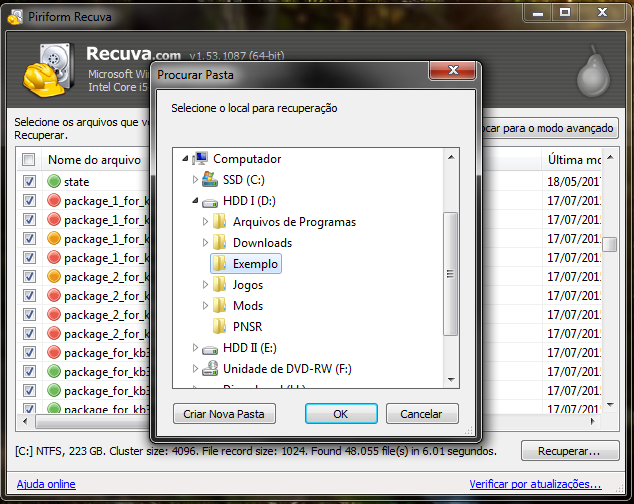
Task: Click the Recuva list horizontal scroll right arrow
Action: coord(593,421)
